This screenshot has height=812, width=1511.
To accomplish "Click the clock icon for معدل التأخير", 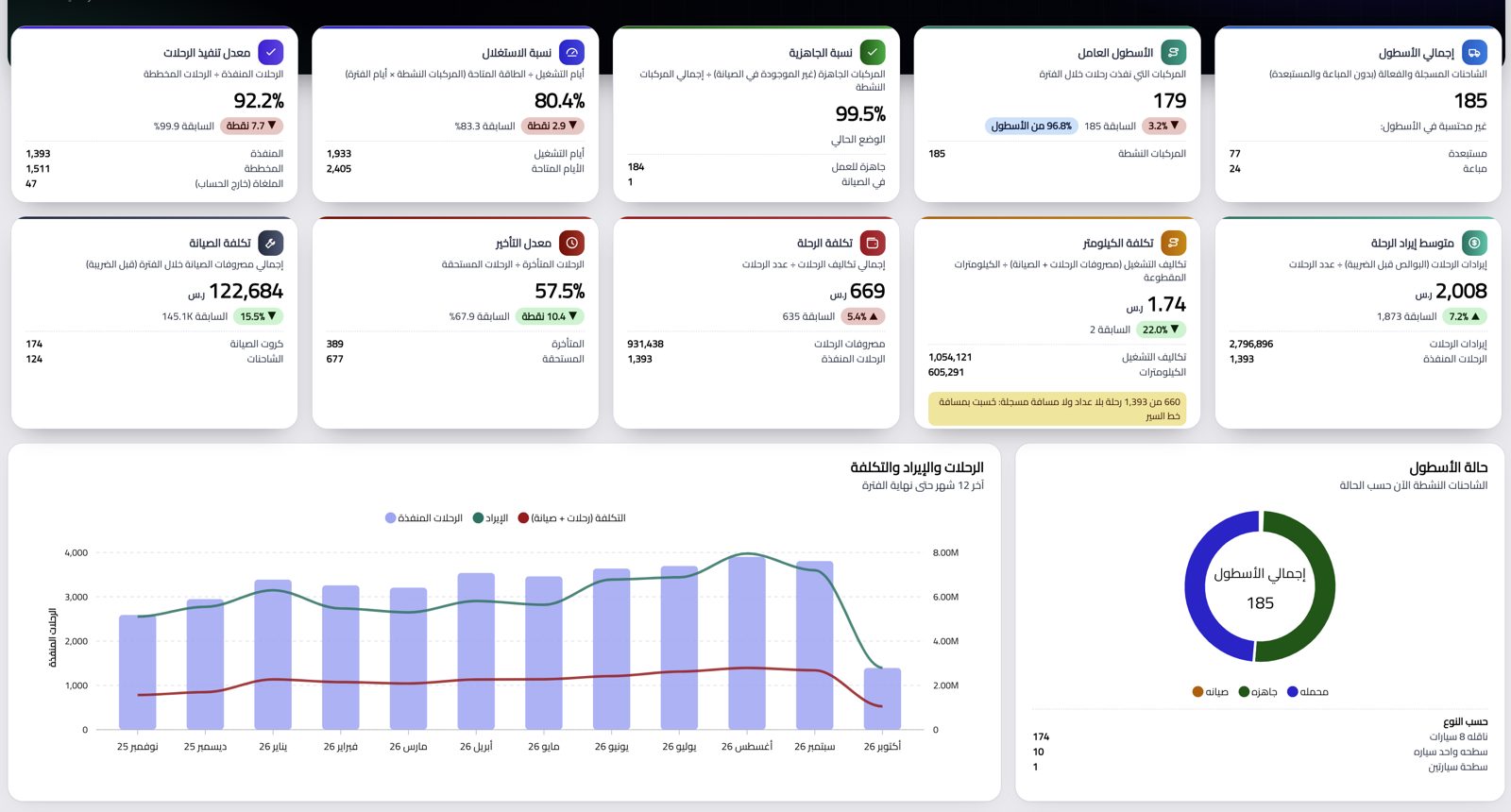I will click(x=571, y=244).
